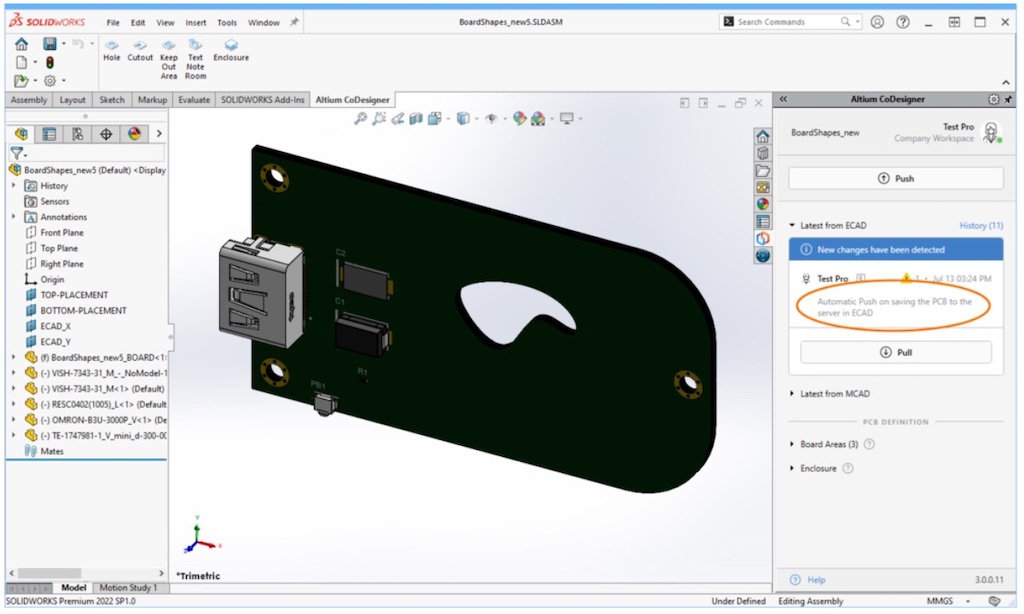Image resolution: width=1024 pixels, height=614 pixels.
Task: Click the Push button
Action: click(895, 178)
